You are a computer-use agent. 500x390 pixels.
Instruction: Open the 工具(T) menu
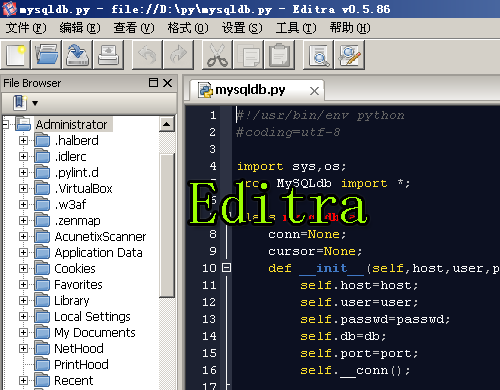pyautogui.click(x=296, y=28)
